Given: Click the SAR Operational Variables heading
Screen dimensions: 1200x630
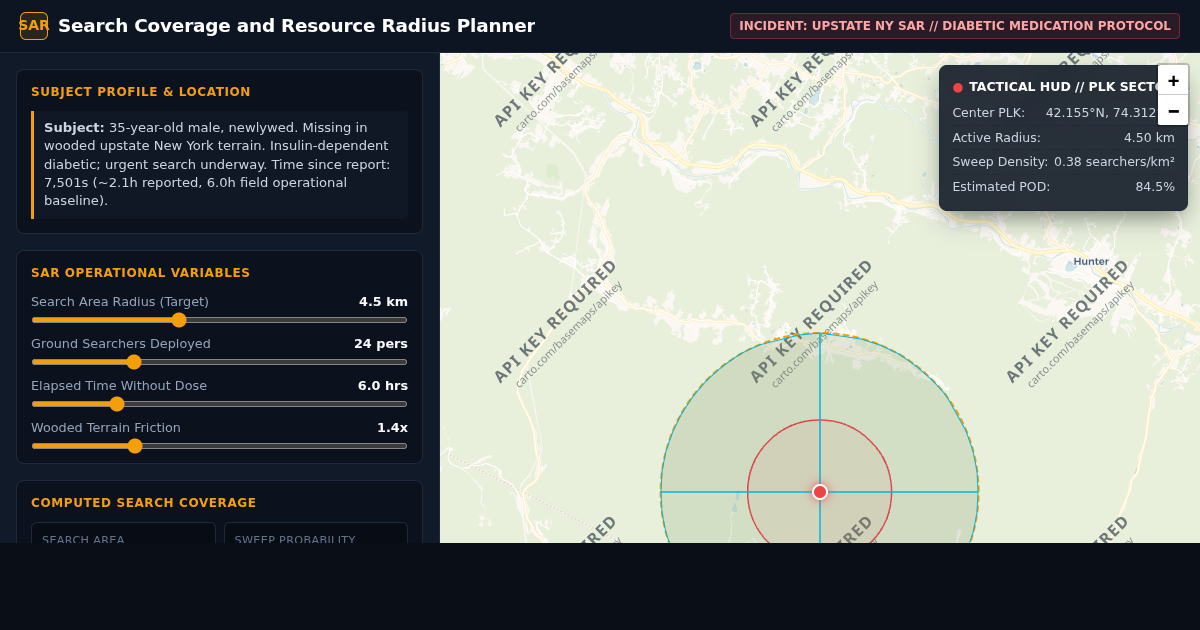Looking at the screenshot, I should point(141,273).
